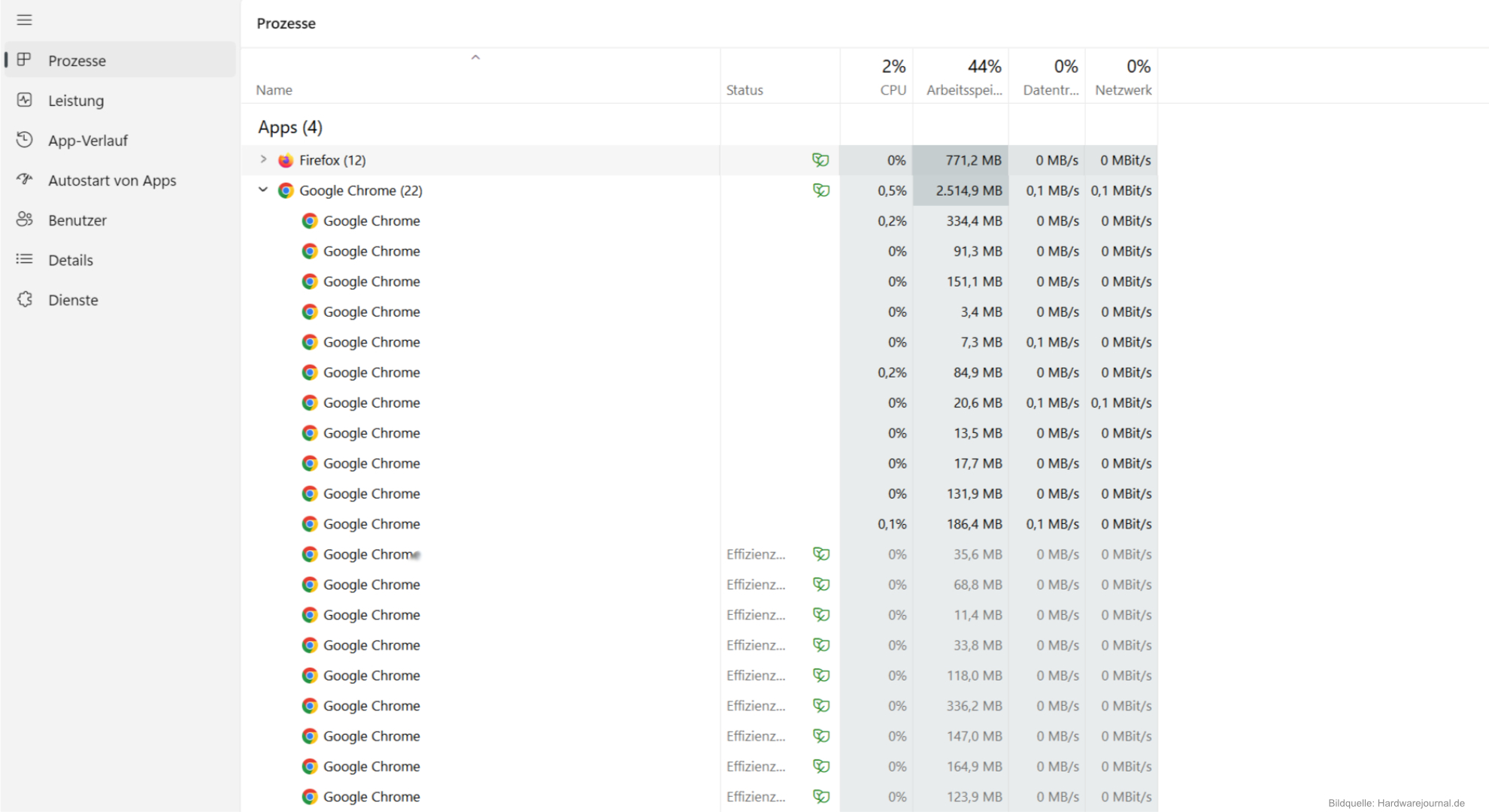Click the Google Chrome (22) parent icon
Viewport: 1489px width, 812px height.
coord(286,190)
